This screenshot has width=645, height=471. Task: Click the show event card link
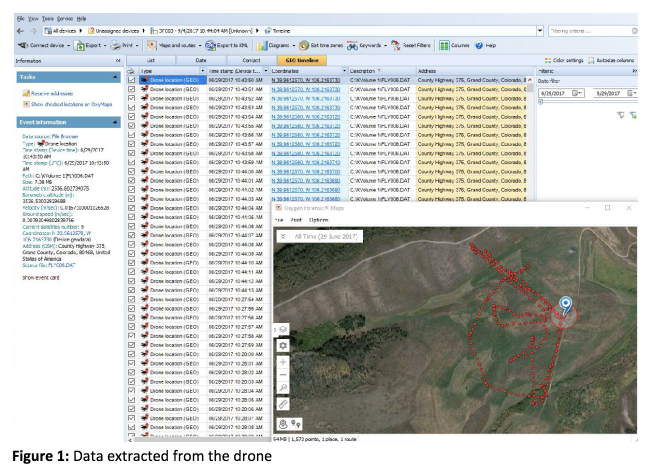(41, 278)
